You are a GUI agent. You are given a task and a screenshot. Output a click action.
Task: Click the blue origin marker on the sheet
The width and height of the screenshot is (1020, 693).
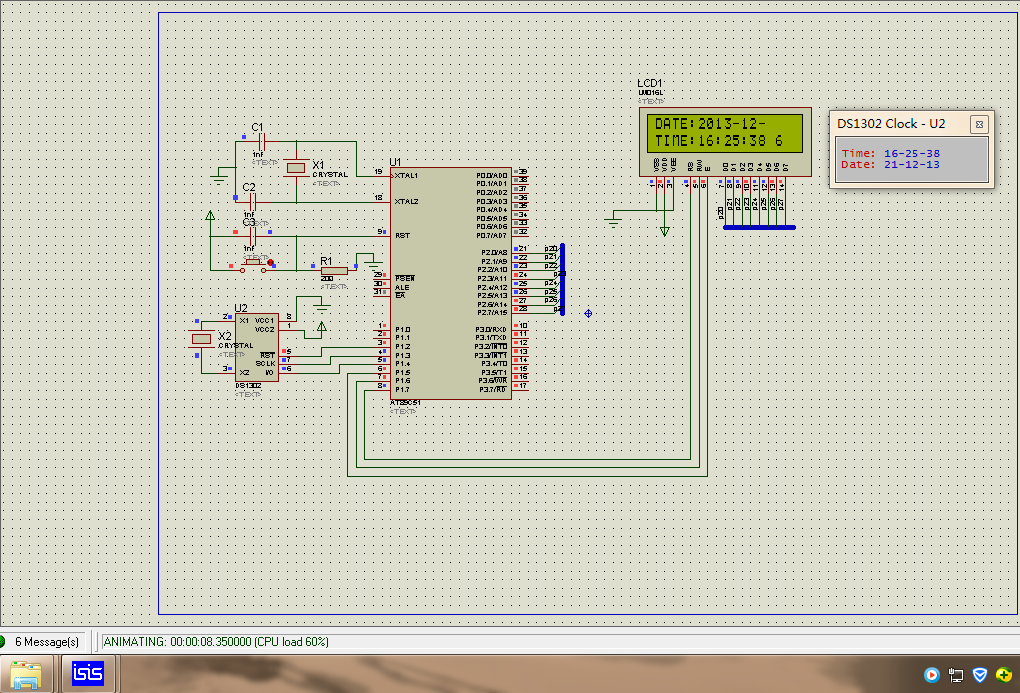[588, 314]
